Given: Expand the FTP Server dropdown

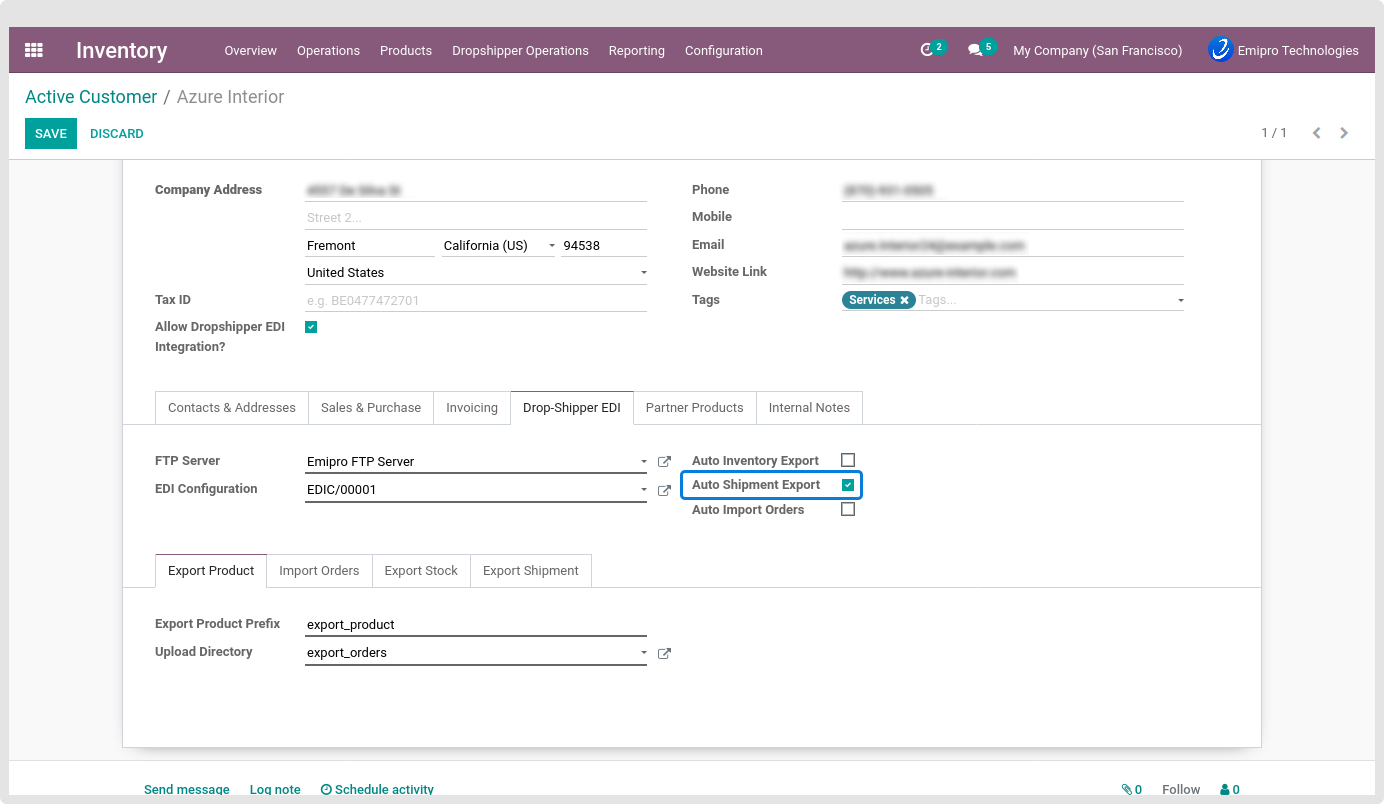Looking at the screenshot, I should pos(644,462).
